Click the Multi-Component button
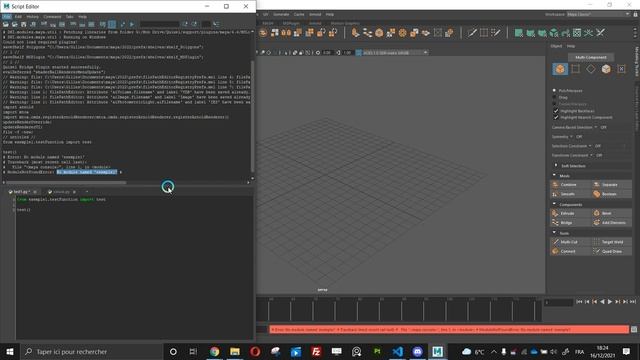Image resolution: width=640 pixels, height=360 pixels. (591, 57)
